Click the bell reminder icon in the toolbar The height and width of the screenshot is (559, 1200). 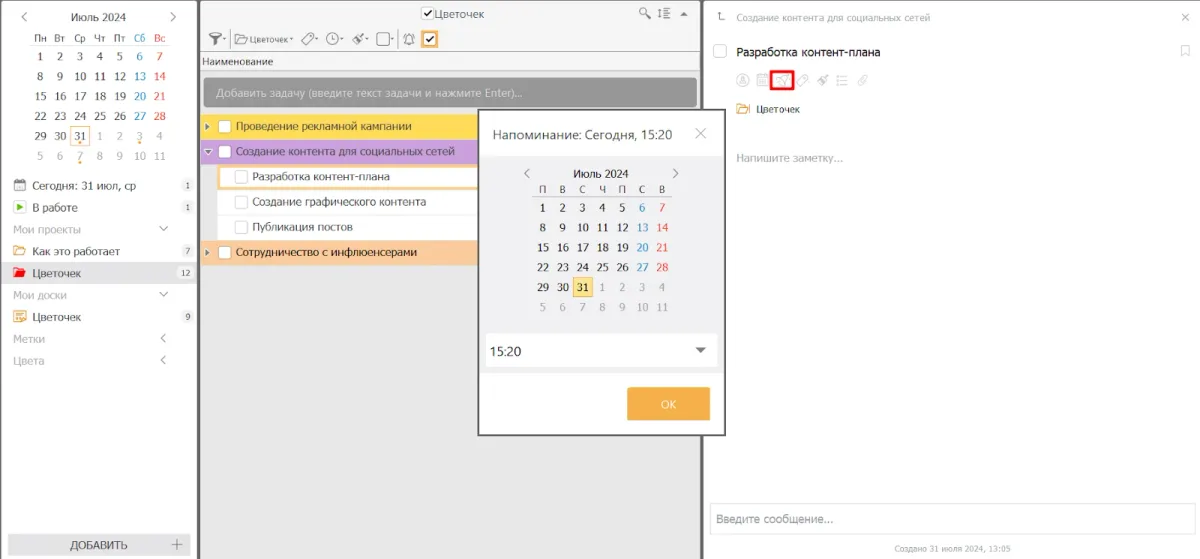(408, 39)
